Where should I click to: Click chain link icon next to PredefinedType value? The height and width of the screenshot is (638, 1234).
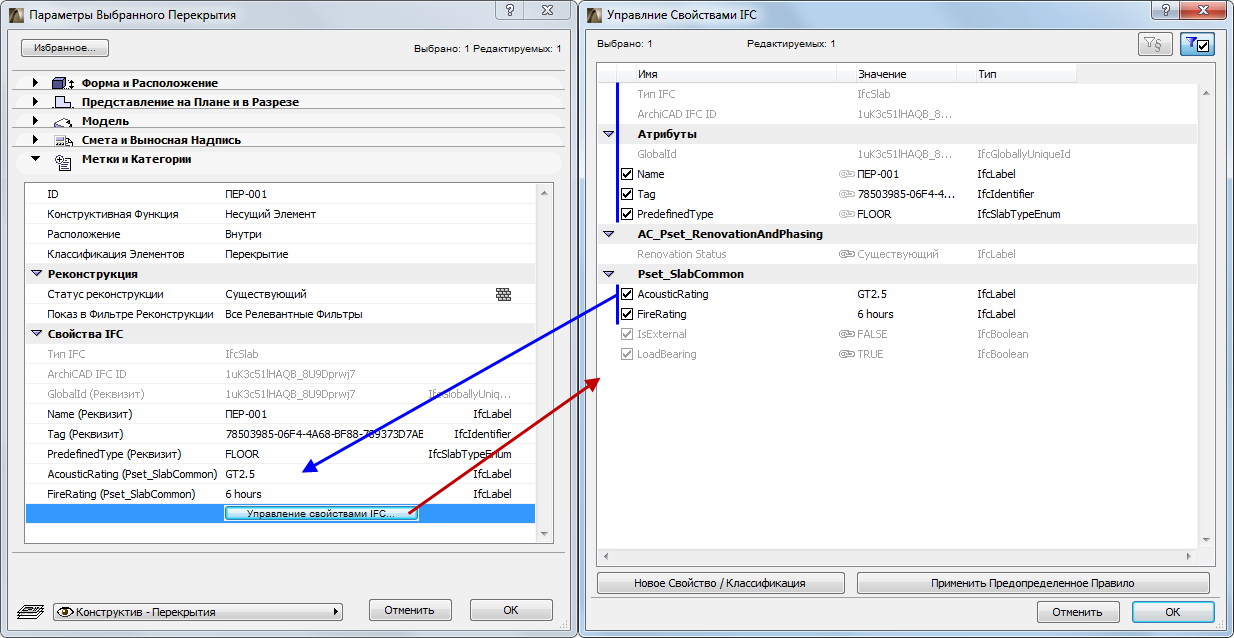pyautogui.click(x=847, y=214)
